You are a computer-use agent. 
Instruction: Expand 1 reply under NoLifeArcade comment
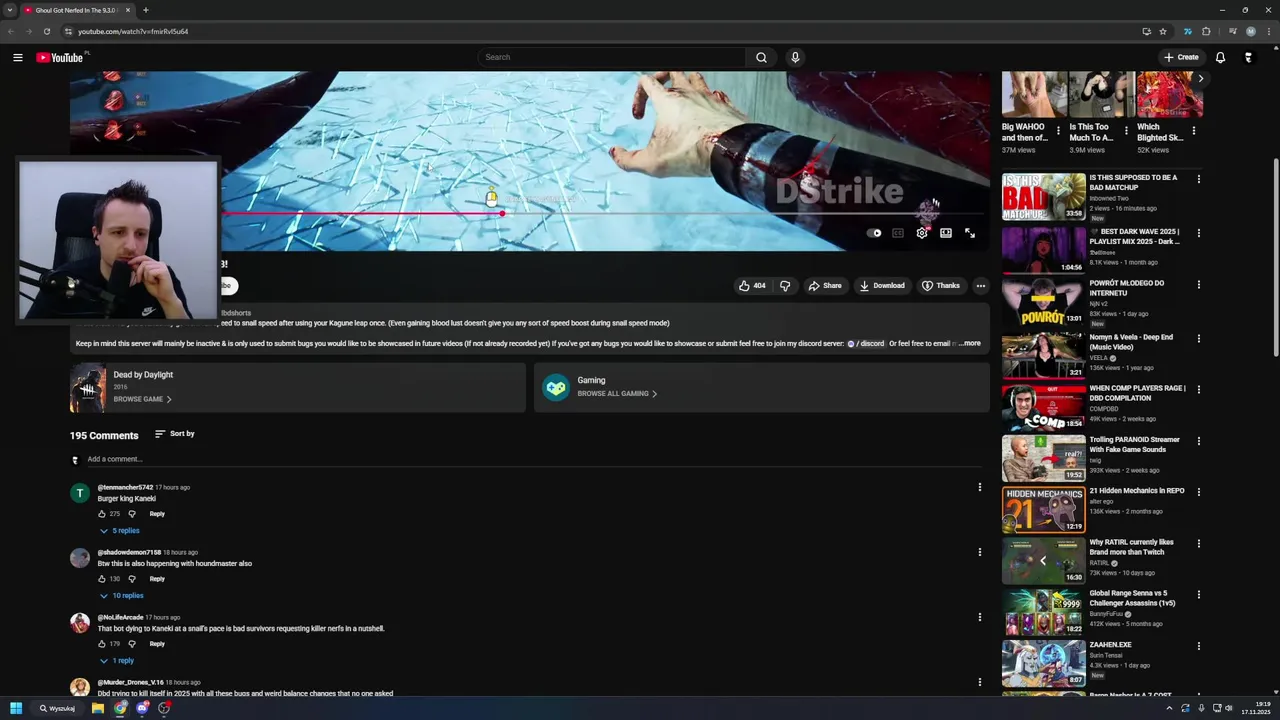[117, 661]
